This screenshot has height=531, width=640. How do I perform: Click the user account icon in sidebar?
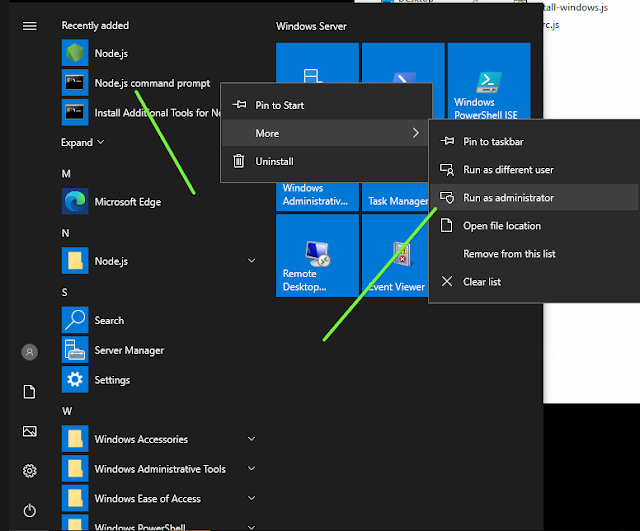(29, 352)
